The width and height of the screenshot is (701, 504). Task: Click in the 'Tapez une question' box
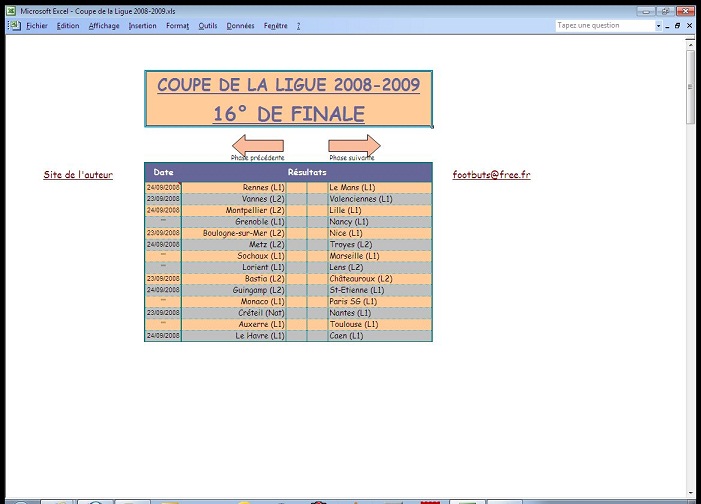pyautogui.click(x=598, y=26)
